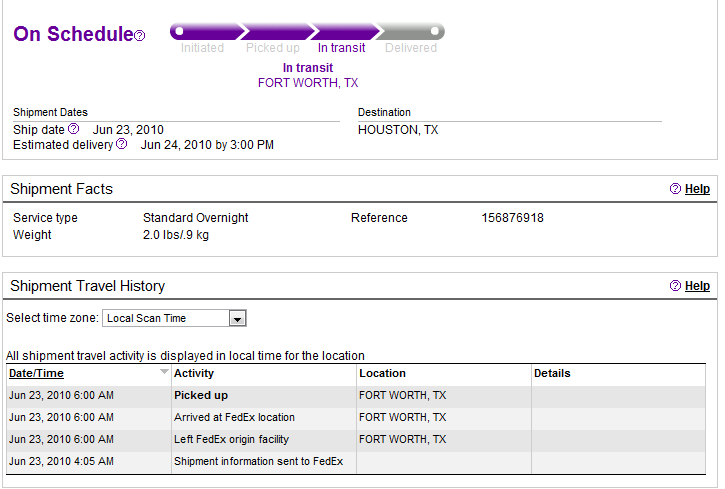Click Shipment Travel History help question icon
This screenshot has height=489, width=725.
coord(675,286)
